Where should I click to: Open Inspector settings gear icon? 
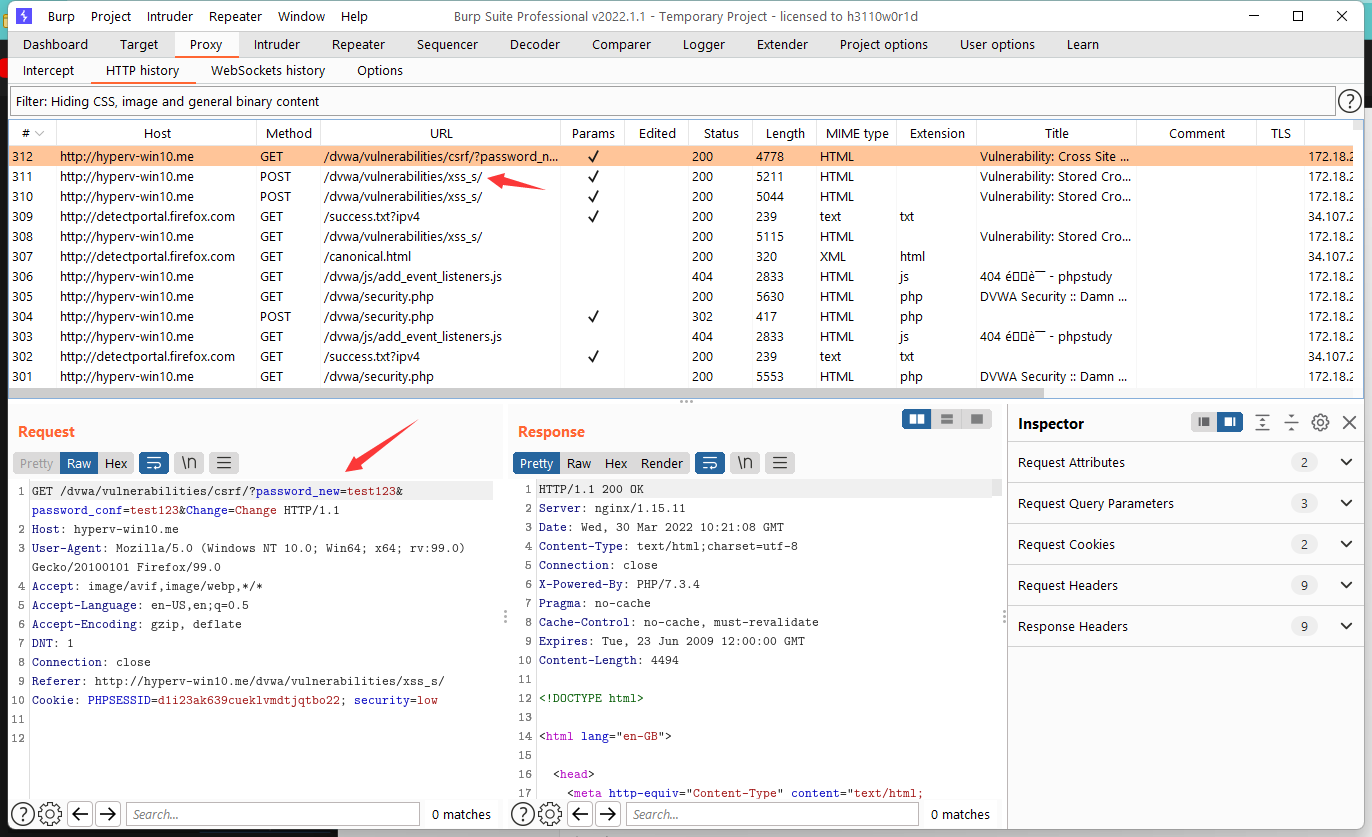coord(1320,423)
